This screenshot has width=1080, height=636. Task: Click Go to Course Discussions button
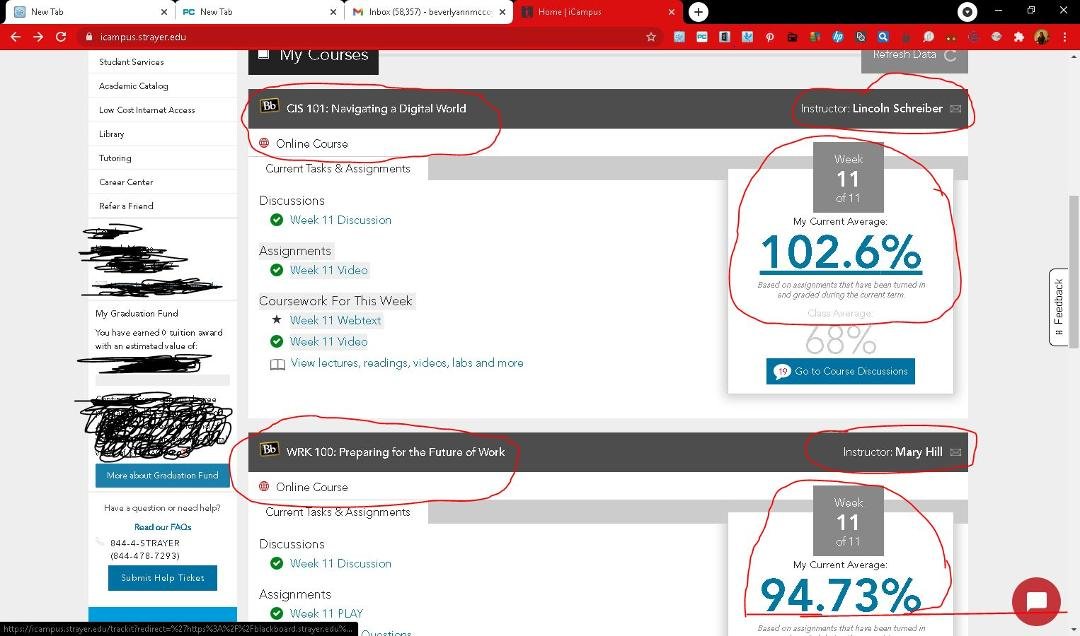pos(840,371)
